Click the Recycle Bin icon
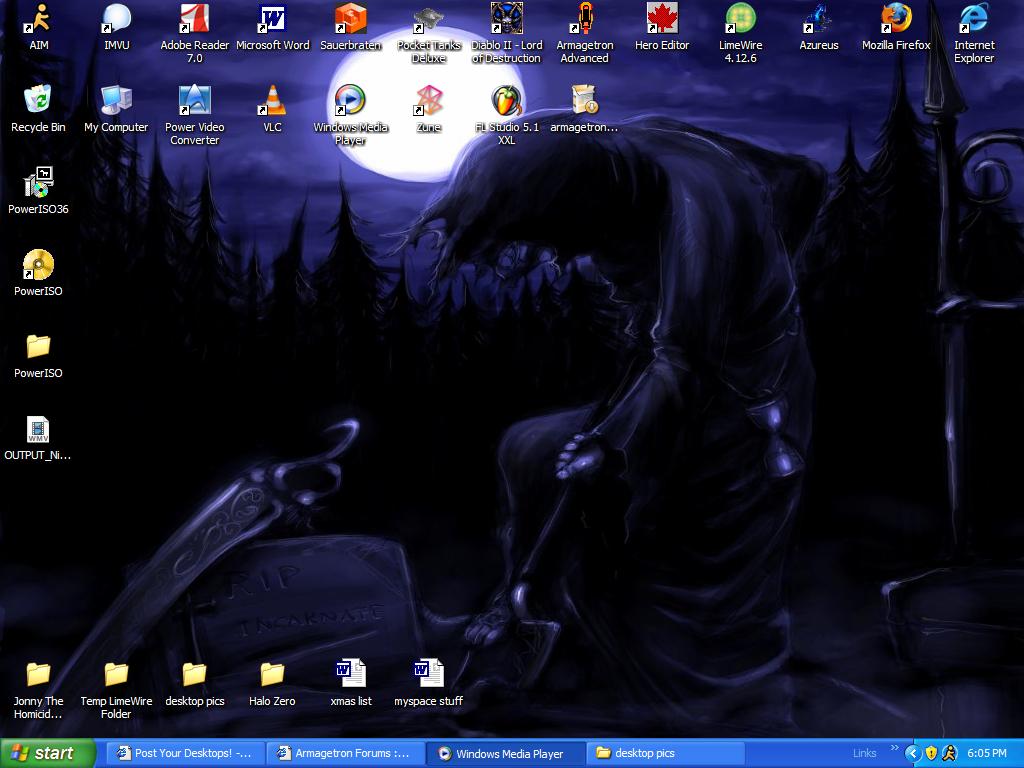Image resolution: width=1024 pixels, height=768 pixels. [x=38, y=101]
